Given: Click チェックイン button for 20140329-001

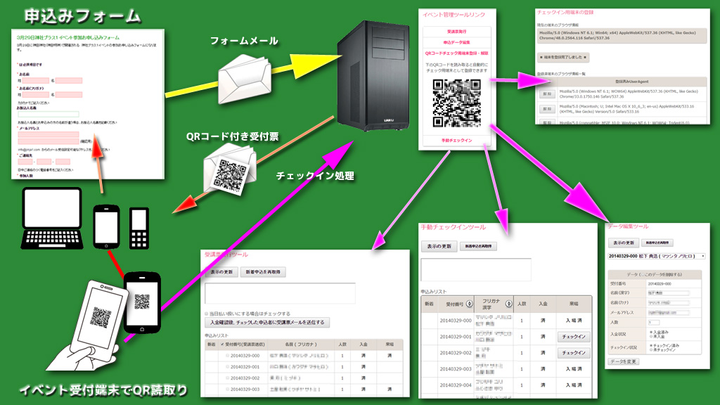Looking at the screenshot, I should click(x=574, y=337).
